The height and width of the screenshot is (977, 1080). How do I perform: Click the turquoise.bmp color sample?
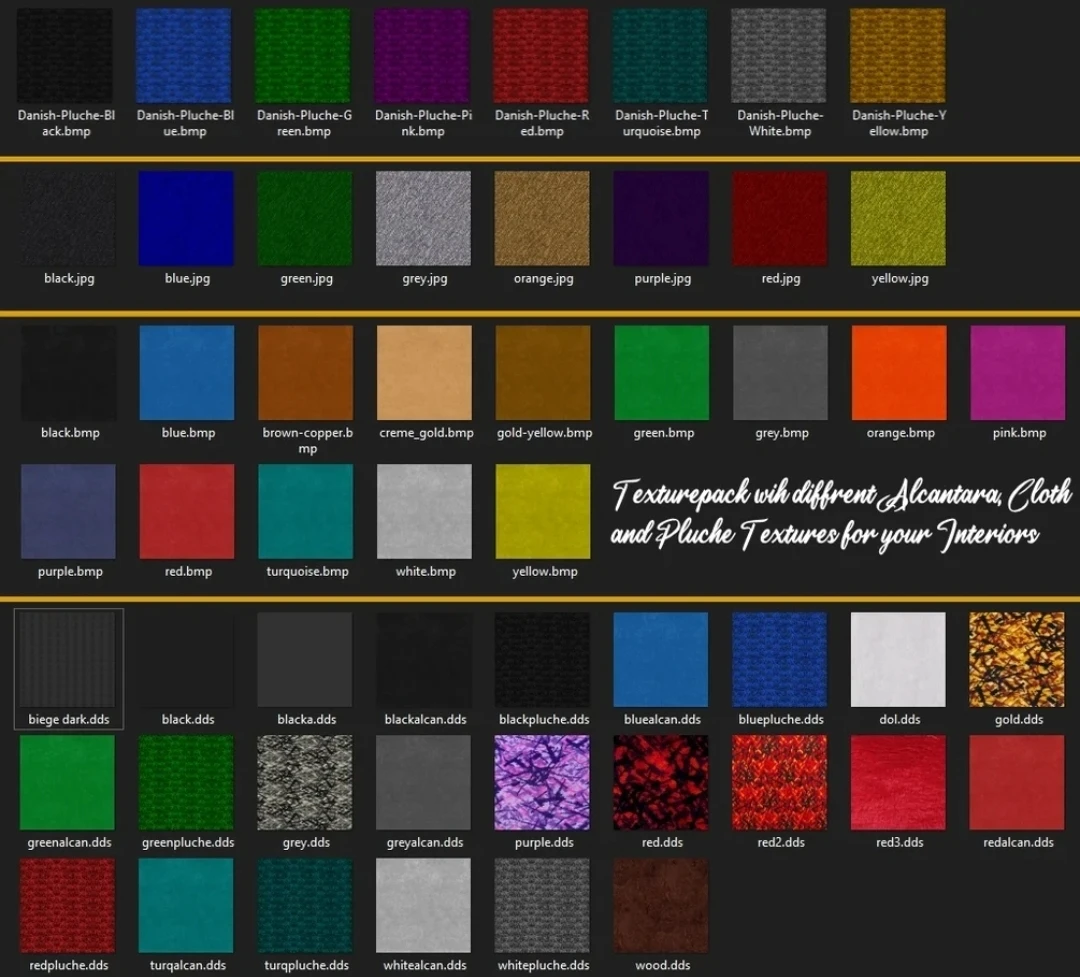(x=305, y=510)
